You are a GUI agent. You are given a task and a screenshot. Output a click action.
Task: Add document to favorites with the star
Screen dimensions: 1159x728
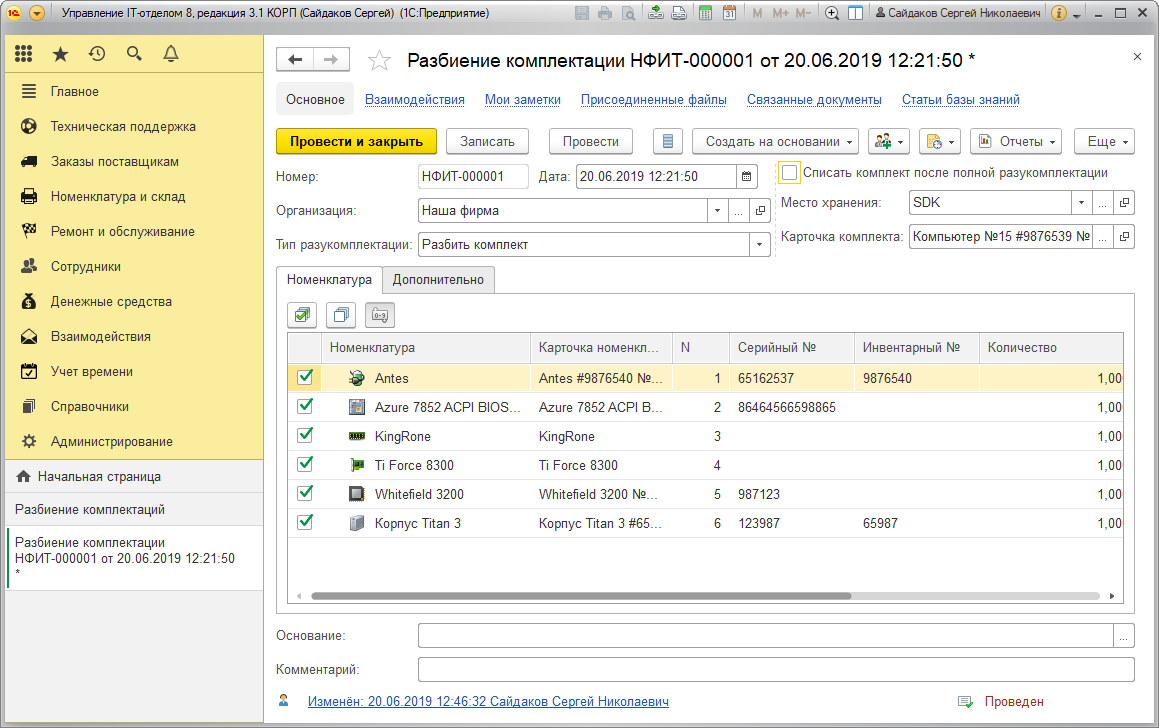[x=379, y=60]
